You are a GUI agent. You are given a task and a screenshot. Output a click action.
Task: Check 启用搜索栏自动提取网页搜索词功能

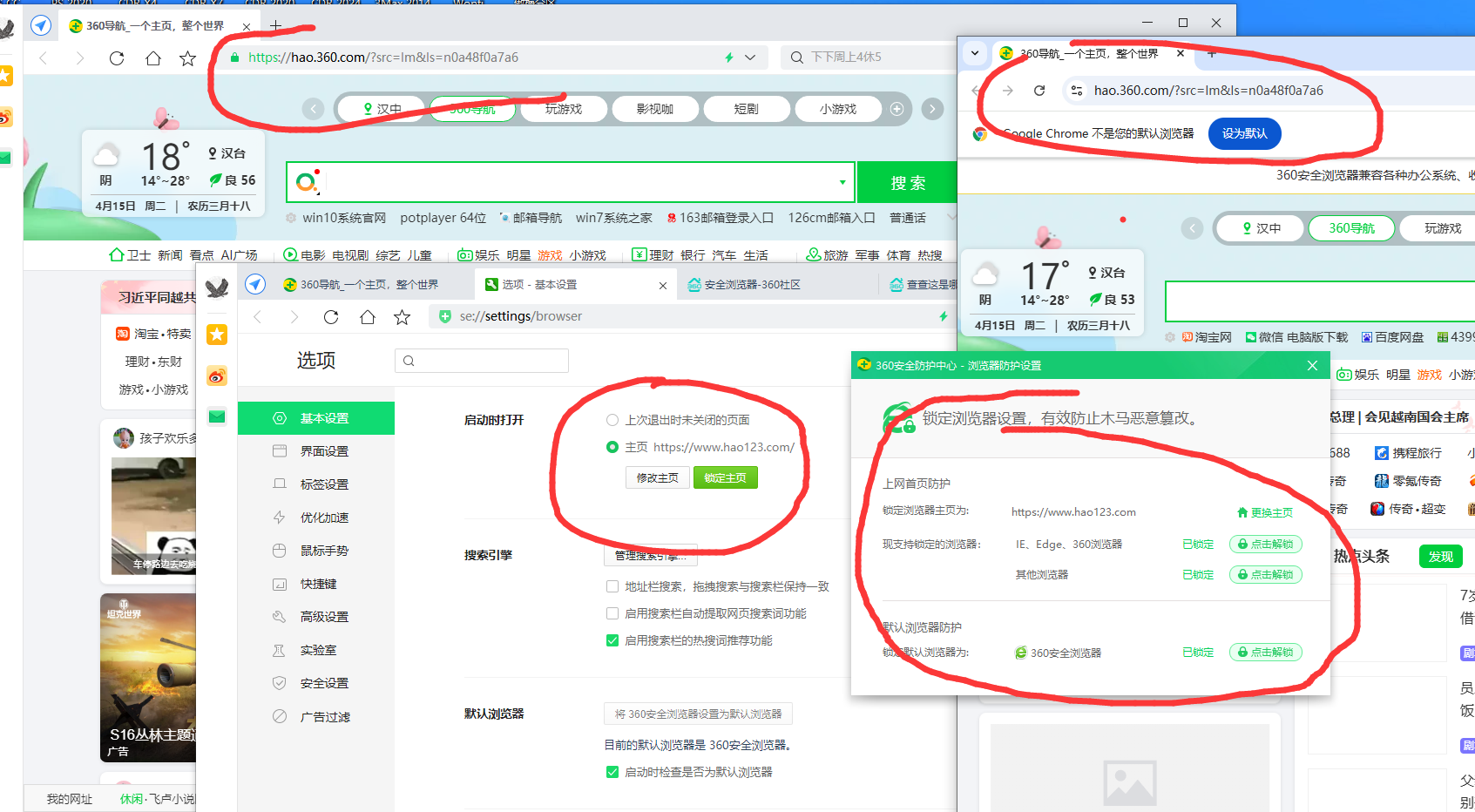612,613
